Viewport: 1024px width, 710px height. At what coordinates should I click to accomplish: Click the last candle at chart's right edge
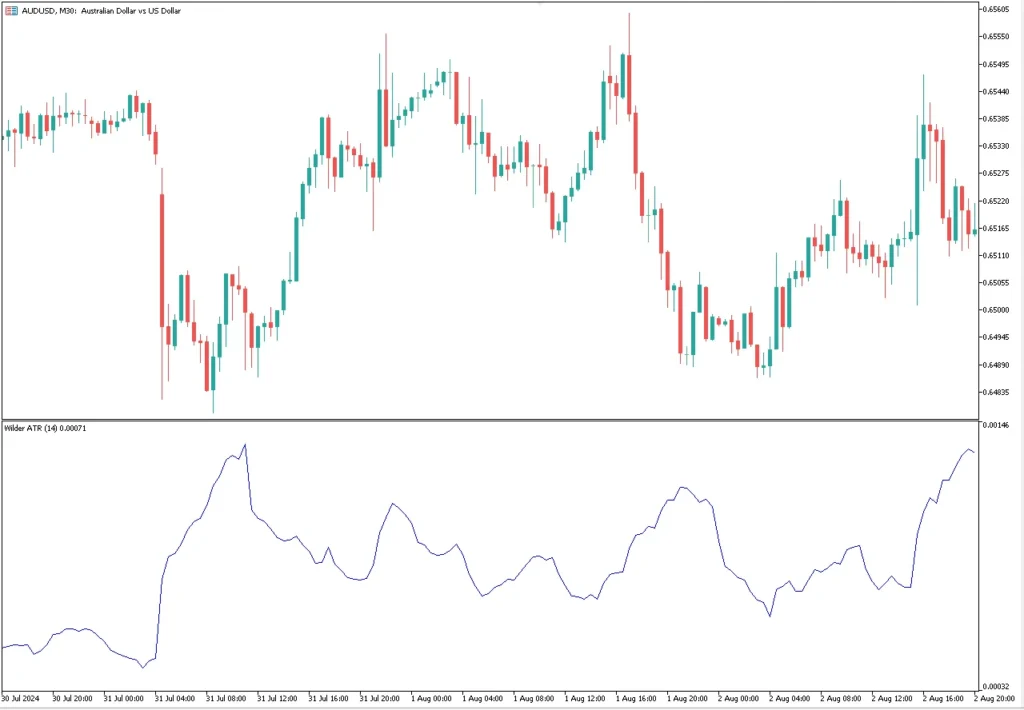pos(974,232)
